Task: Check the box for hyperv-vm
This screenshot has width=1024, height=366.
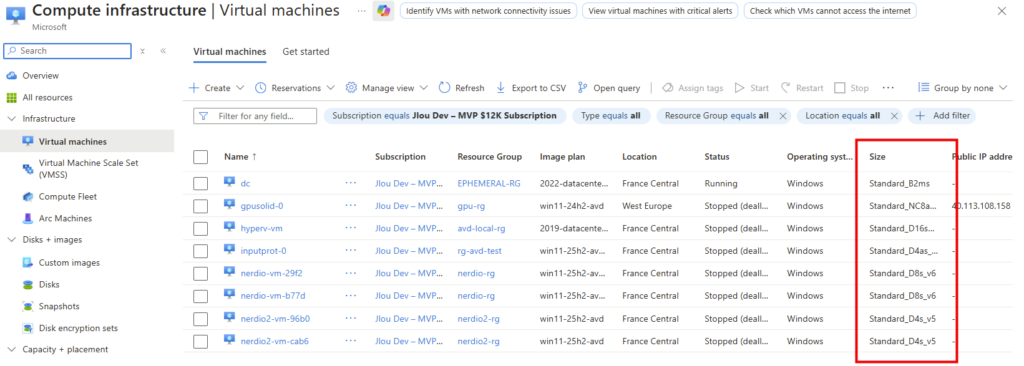Action: (200, 228)
